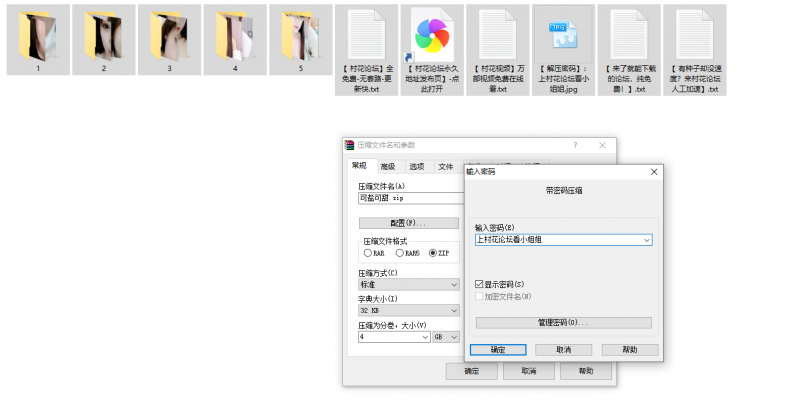Open the folder named 4
The height and width of the screenshot is (414, 800).
235,36
